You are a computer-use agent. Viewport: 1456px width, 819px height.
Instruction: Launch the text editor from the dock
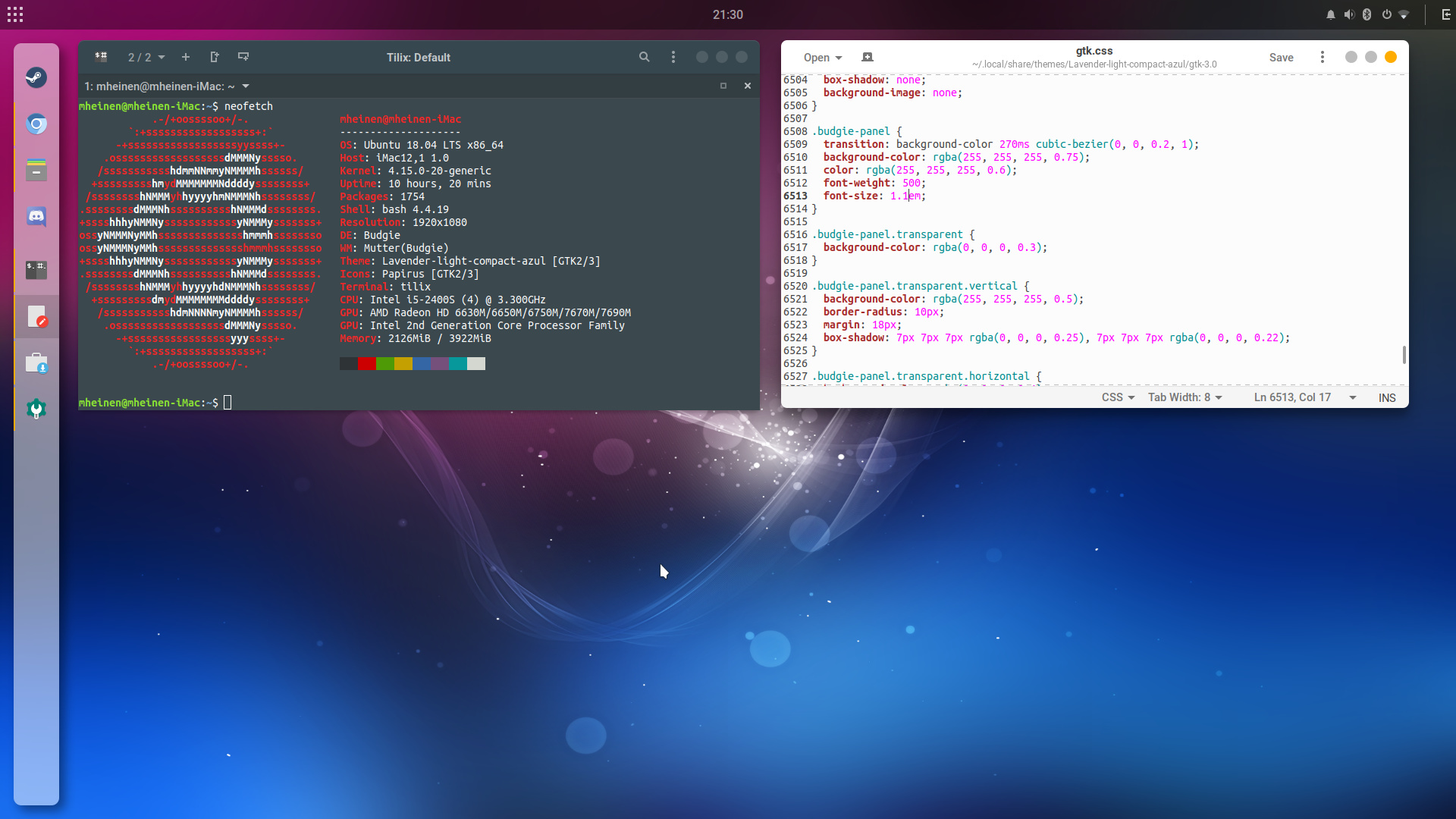coord(36,317)
